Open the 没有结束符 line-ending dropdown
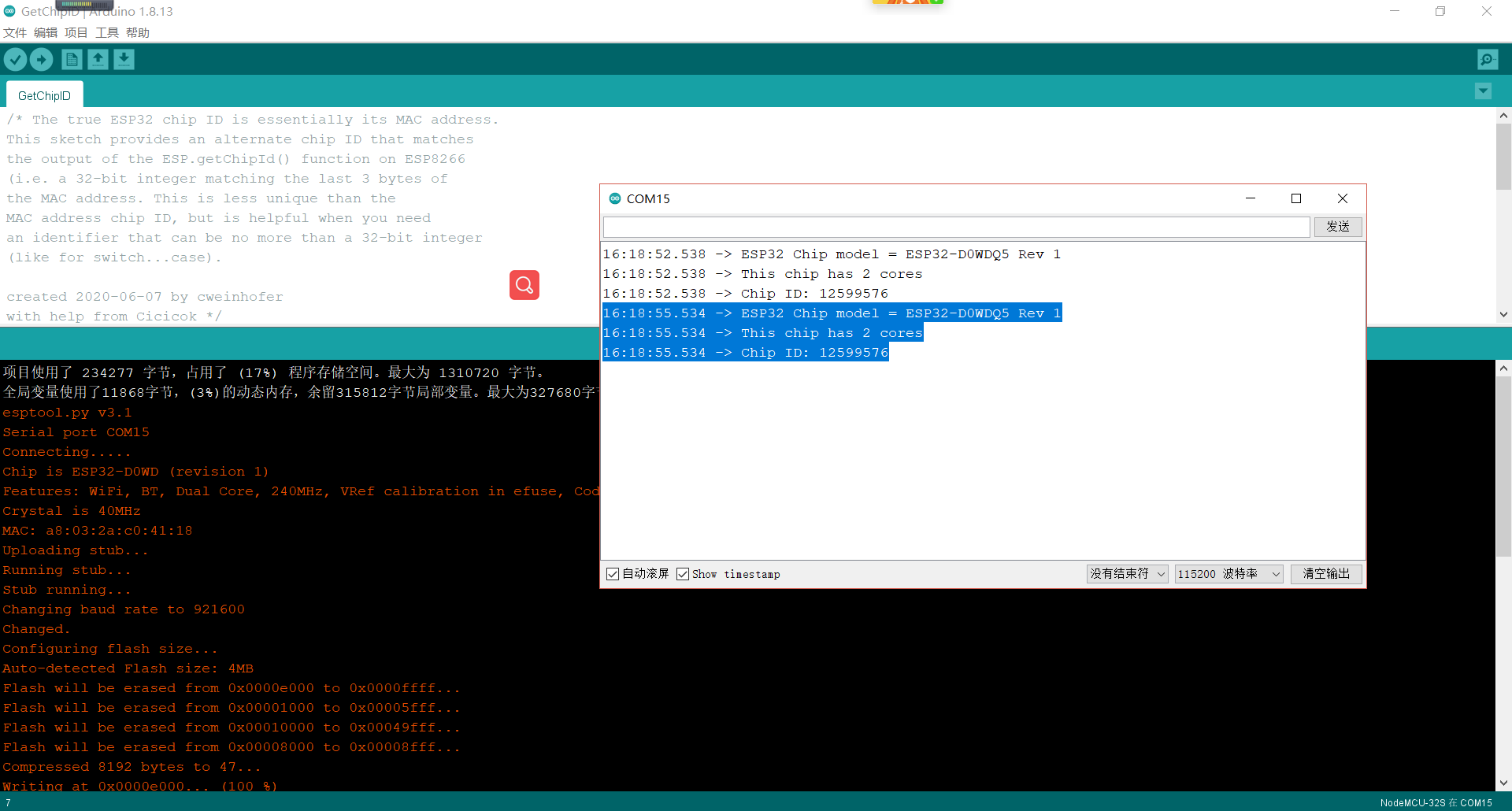Image resolution: width=1512 pixels, height=811 pixels. (x=1127, y=574)
